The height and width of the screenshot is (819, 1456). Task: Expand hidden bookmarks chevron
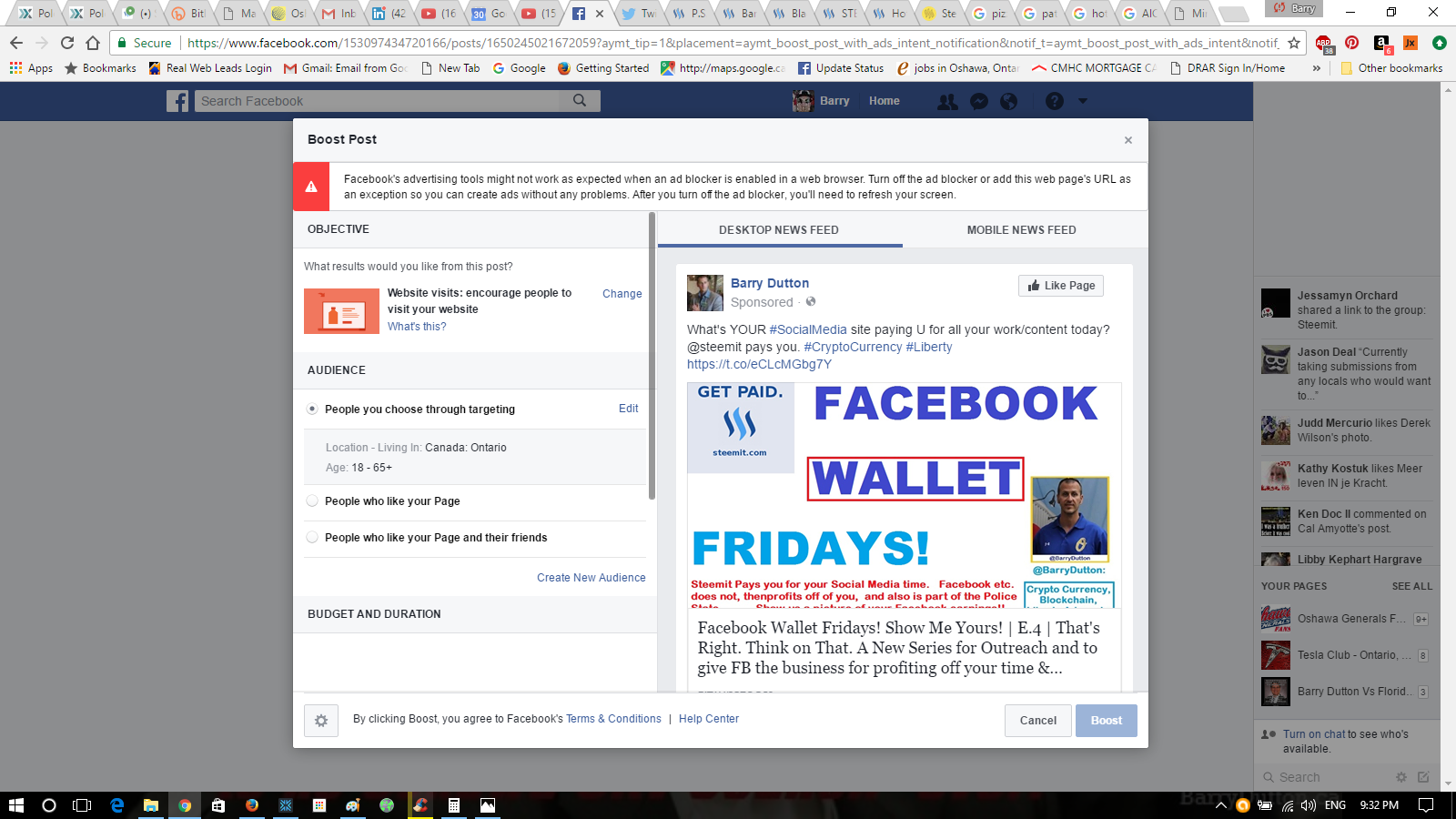pyautogui.click(x=1316, y=68)
